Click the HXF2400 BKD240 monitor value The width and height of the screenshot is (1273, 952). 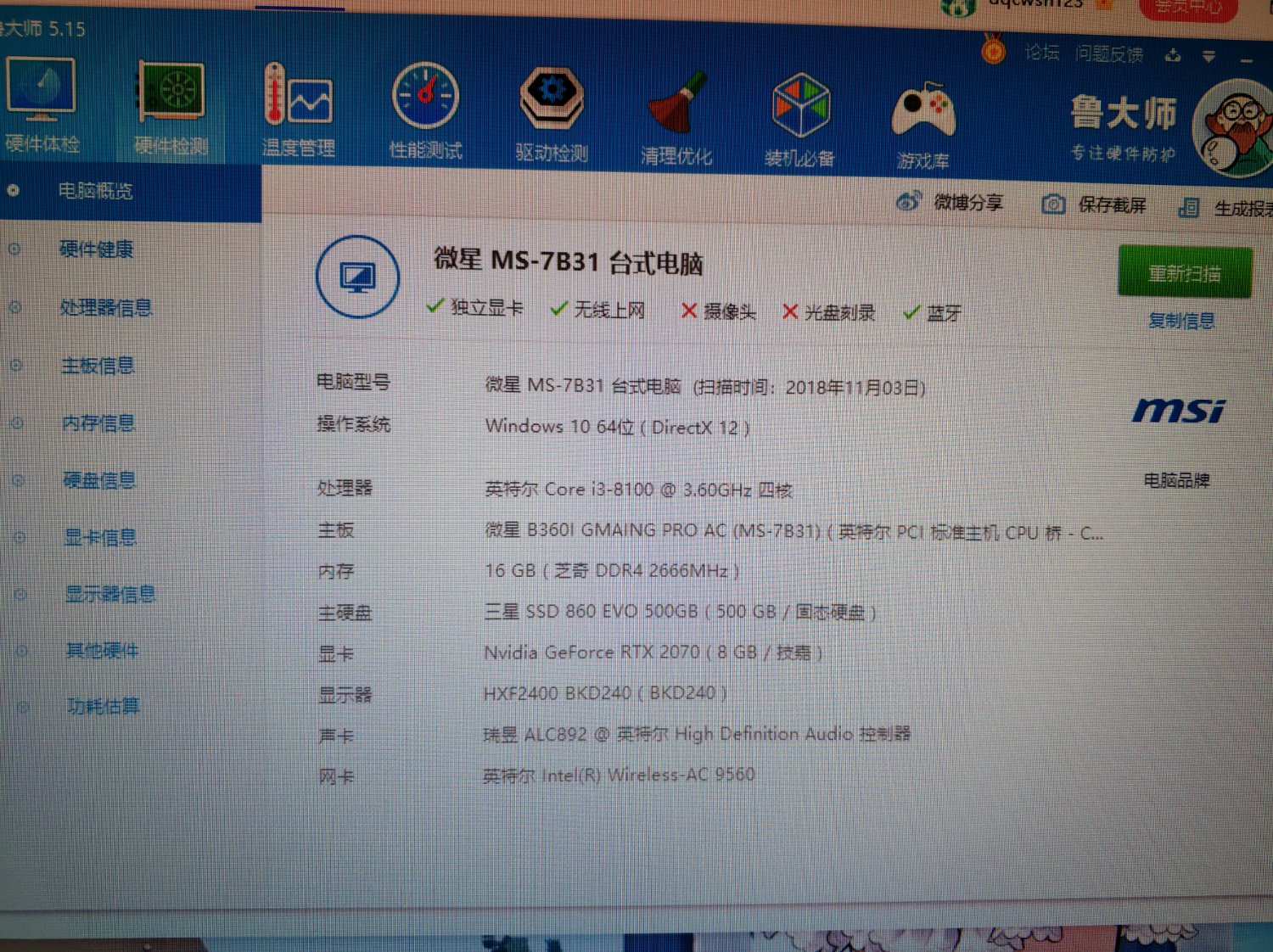[605, 693]
